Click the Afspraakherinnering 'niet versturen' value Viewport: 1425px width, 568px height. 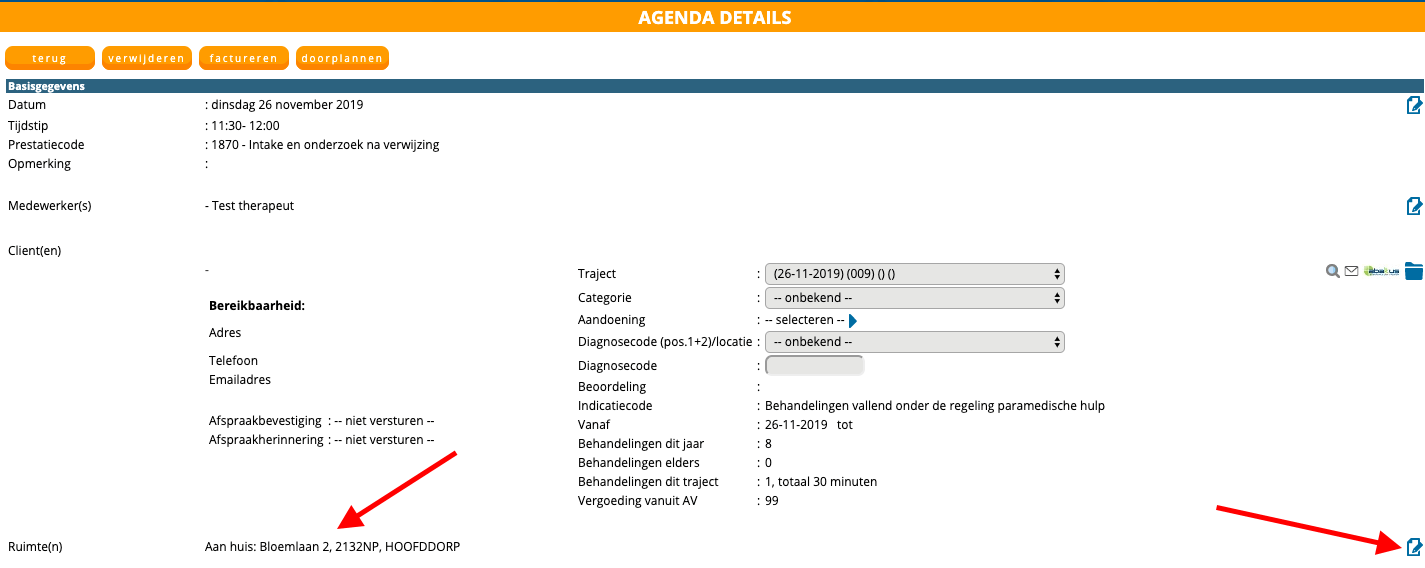click(384, 440)
